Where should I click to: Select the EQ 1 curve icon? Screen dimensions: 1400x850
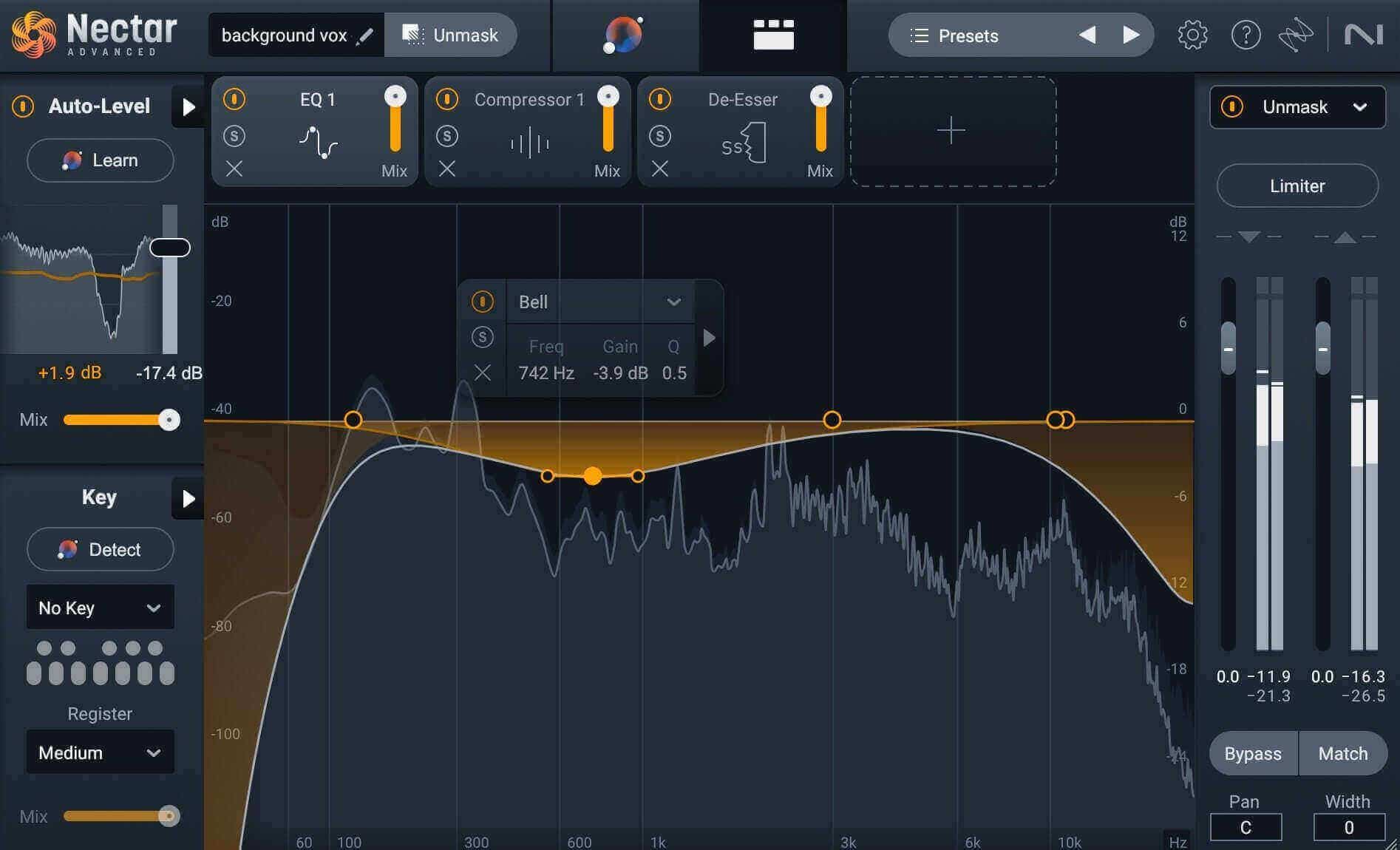click(x=319, y=142)
